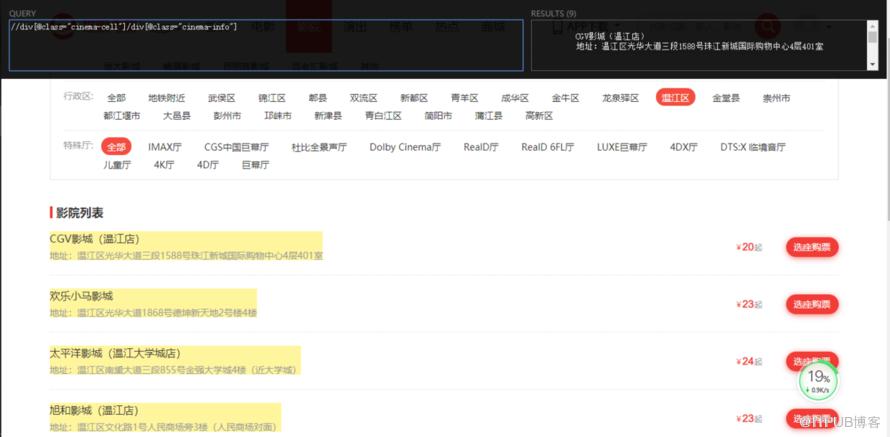Filter halls by IMAX厅
The width and height of the screenshot is (890, 437).
click(165, 148)
